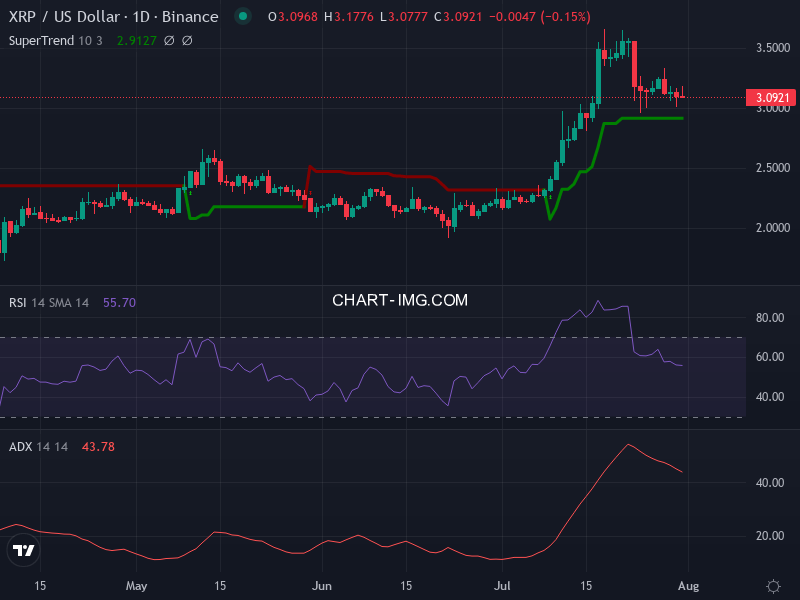Click the SuperTrend value 2.9127
Viewport: 800px width, 600px height.
136,41
